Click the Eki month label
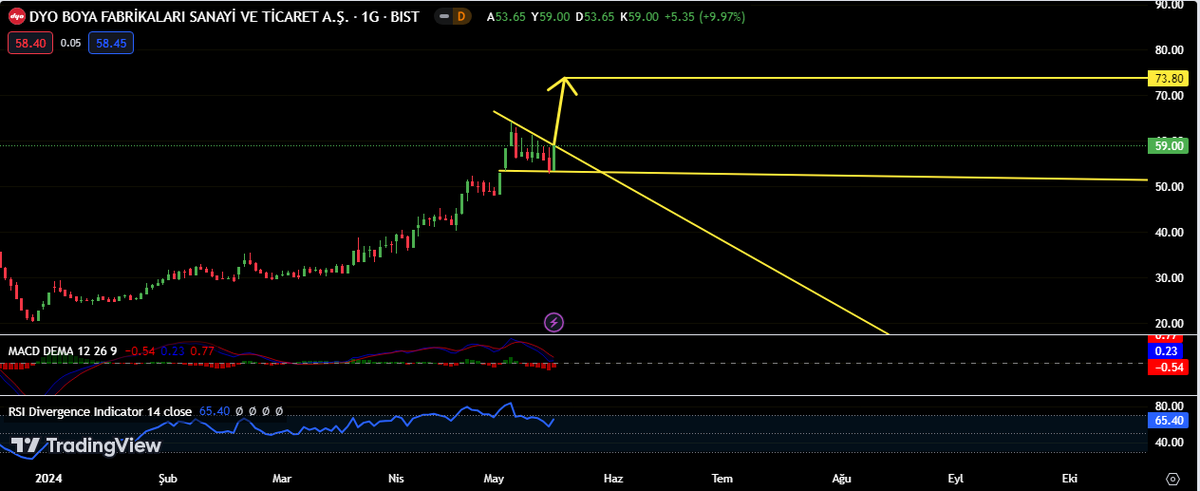This screenshot has width=1200, height=491. [x=1070, y=479]
